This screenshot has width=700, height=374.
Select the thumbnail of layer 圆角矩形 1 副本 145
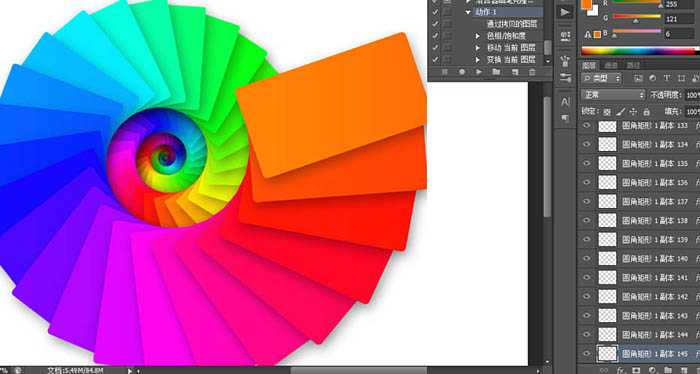tap(607, 353)
